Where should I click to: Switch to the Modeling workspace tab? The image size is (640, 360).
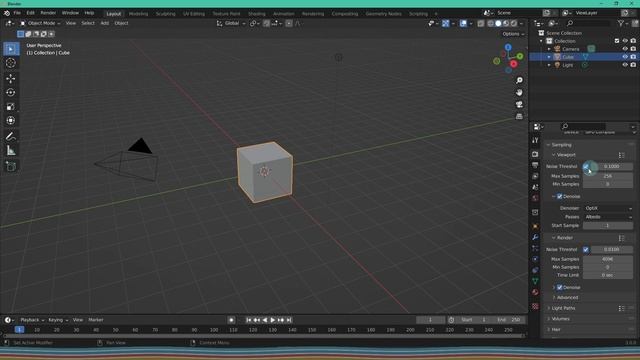click(x=138, y=14)
